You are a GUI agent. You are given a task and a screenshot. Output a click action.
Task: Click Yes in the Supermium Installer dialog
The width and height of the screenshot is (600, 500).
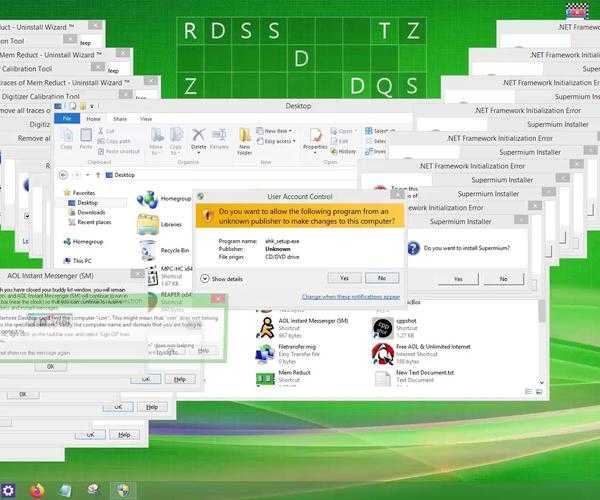tap(458, 279)
